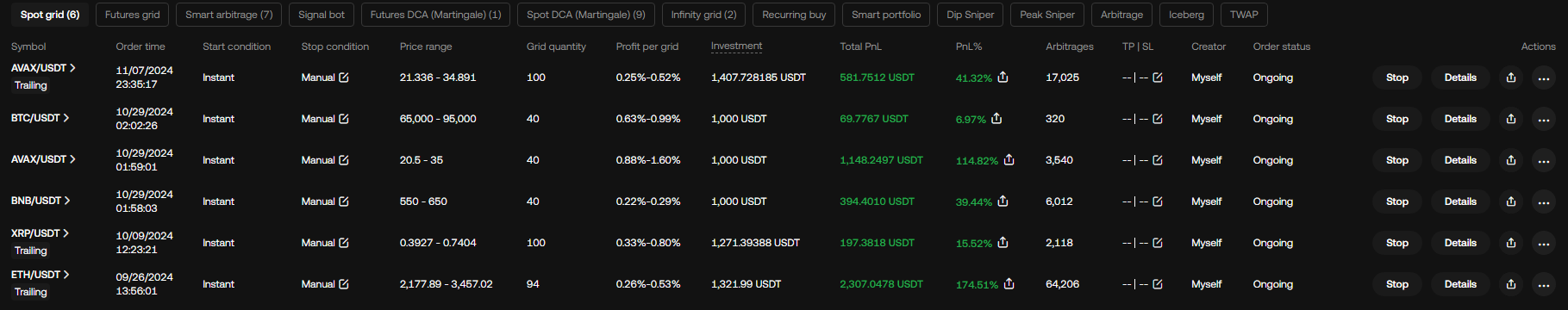Share the 114.82% PnL of AVAX/USDT
The image size is (1568, 310).
(1009, 160)
